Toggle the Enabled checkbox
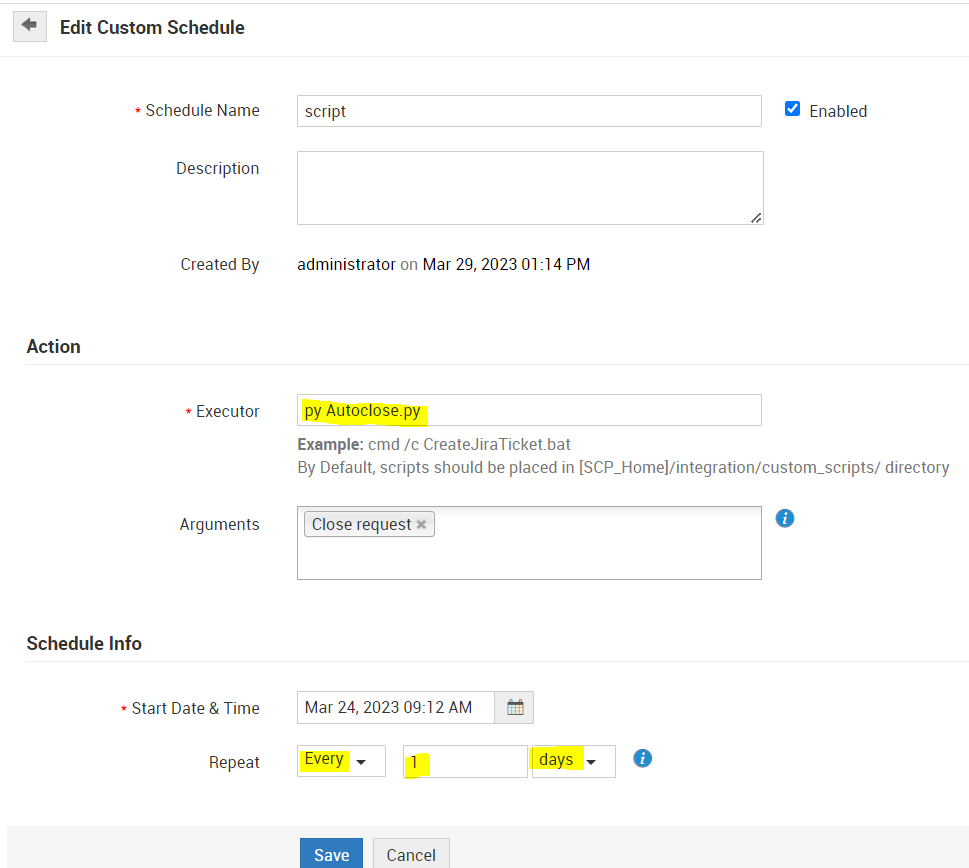 click(792, 109)
